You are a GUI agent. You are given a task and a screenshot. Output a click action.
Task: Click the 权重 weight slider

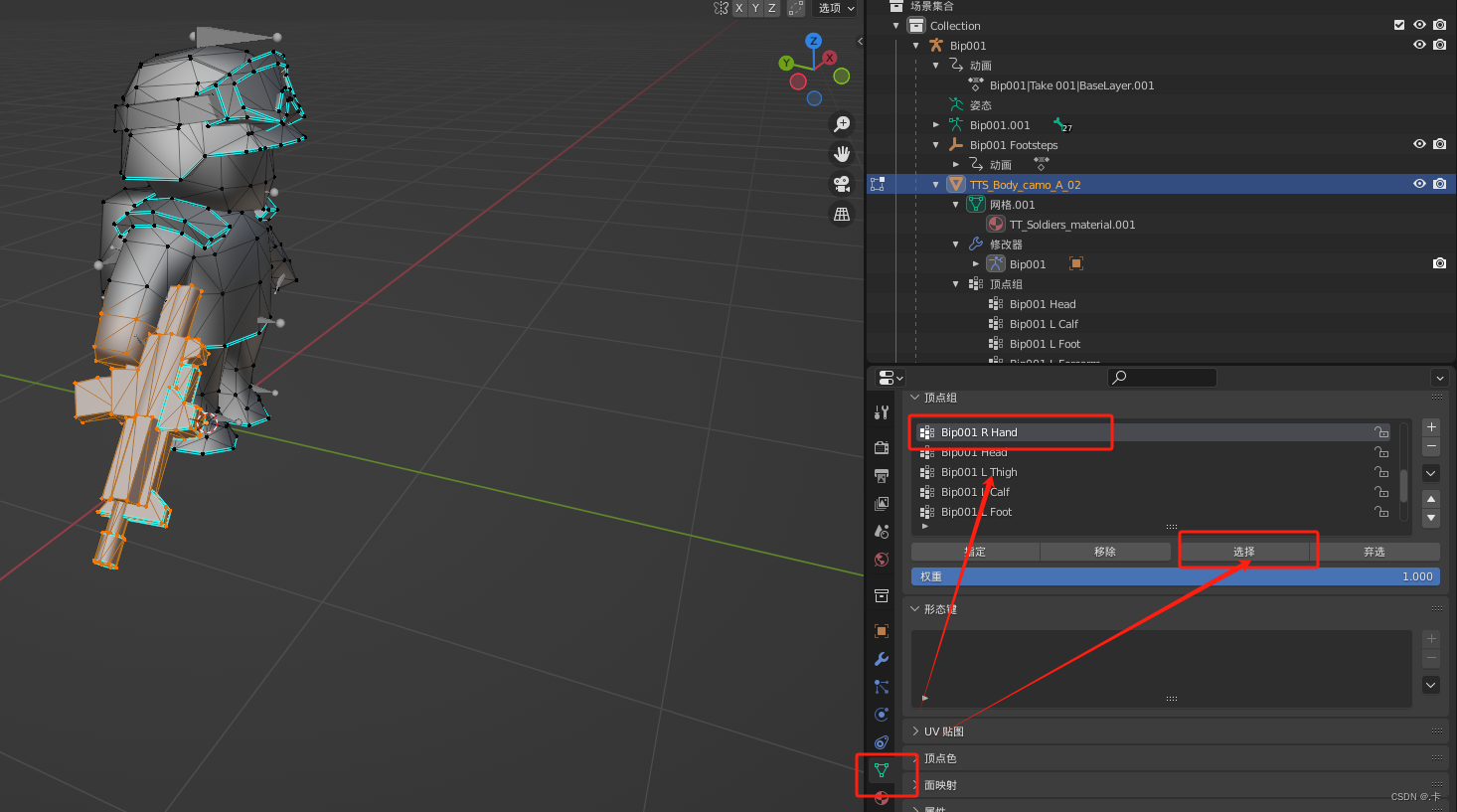tap(1176, 576)
